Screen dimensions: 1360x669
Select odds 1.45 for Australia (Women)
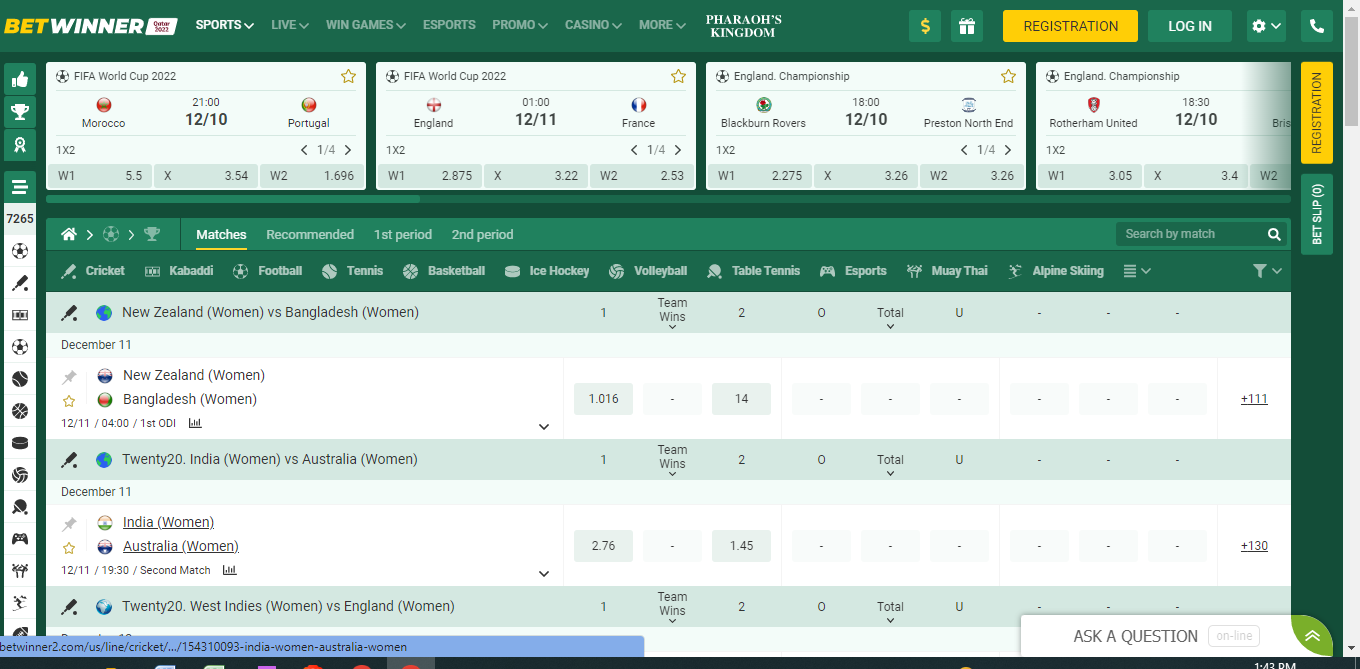click(x=741, y=546)
